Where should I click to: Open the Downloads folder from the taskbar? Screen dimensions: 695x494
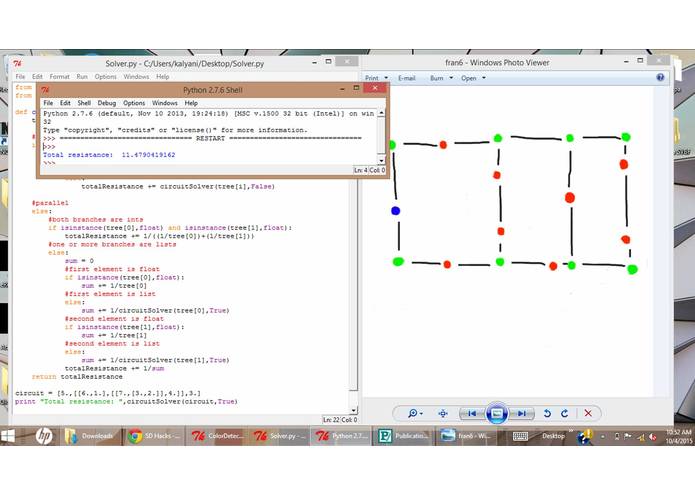tap(90, 436)
